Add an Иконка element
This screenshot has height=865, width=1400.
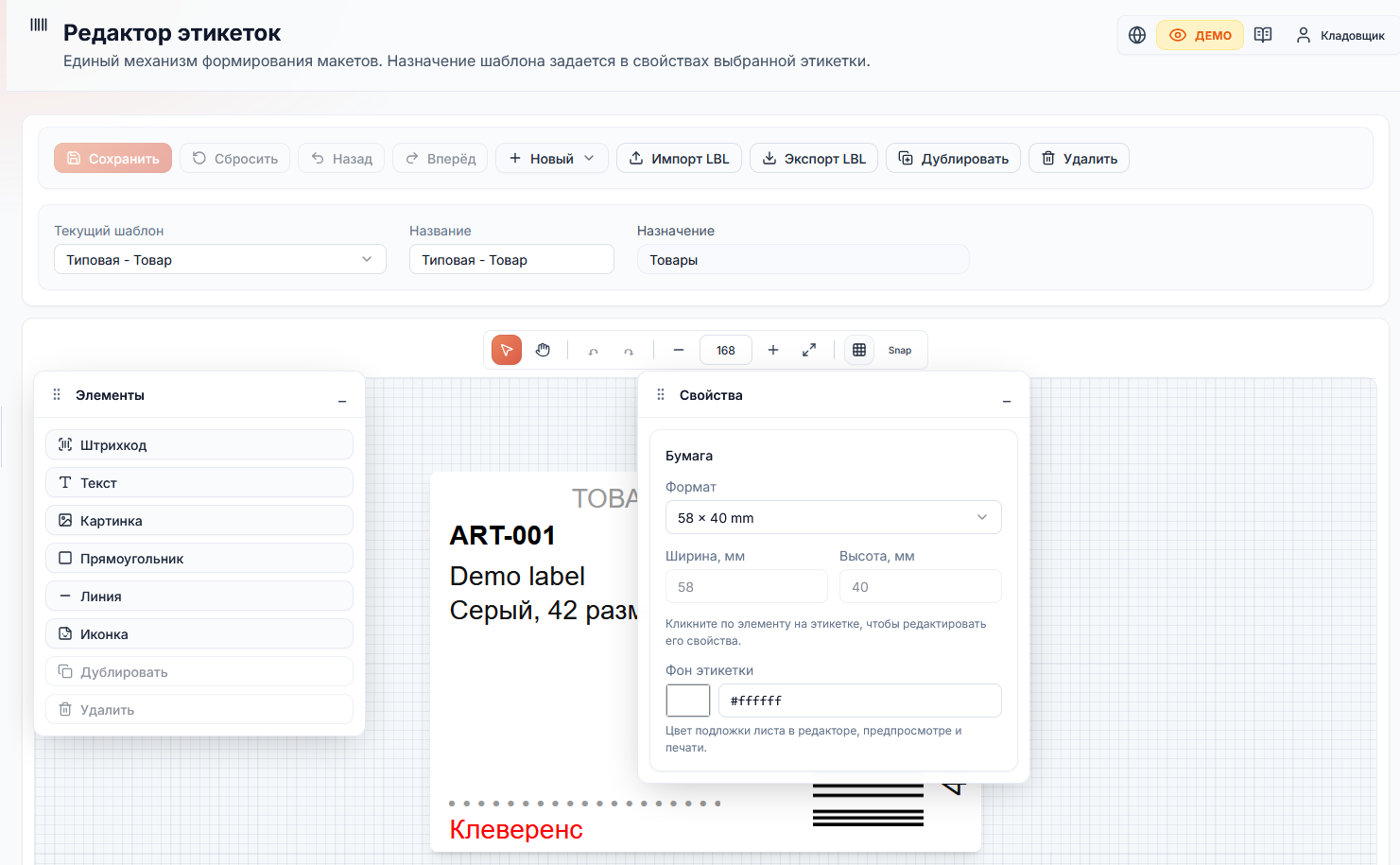coord(199,633)
